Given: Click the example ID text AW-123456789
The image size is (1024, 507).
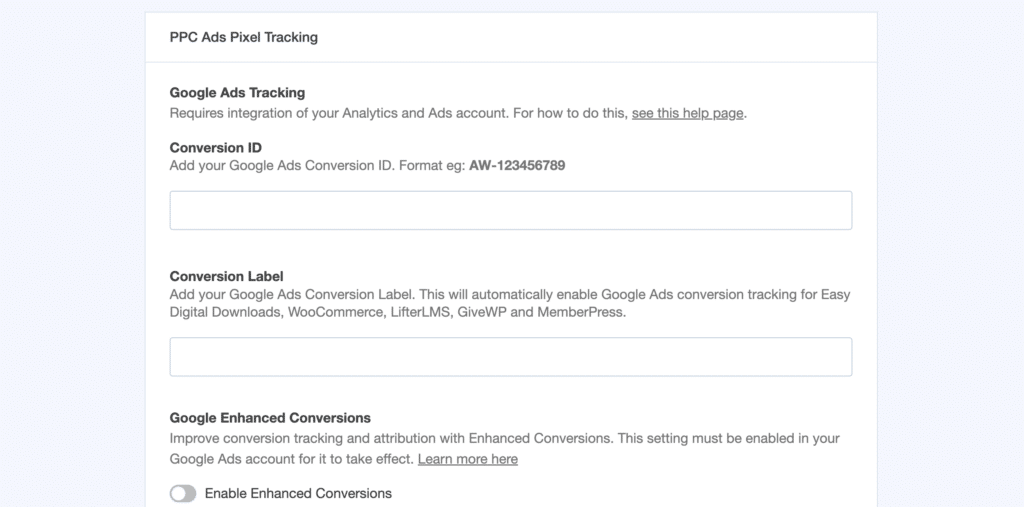Looking at the screenshot, I should [x=517, y=166].
